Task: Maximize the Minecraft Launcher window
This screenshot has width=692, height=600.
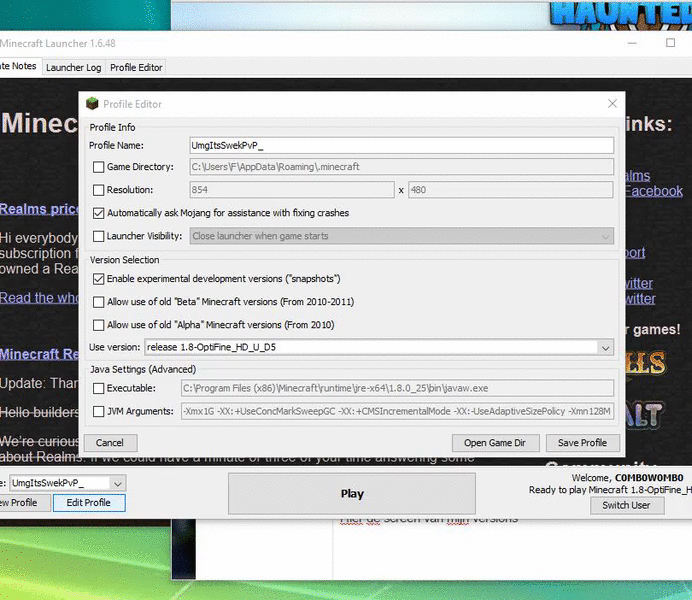Action: (670, 43)
